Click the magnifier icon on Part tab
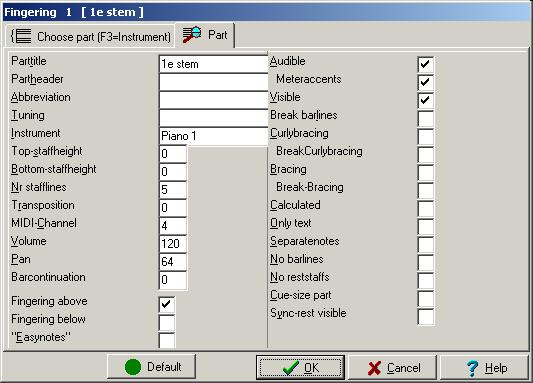533x383 pixels. pos(192,35)
